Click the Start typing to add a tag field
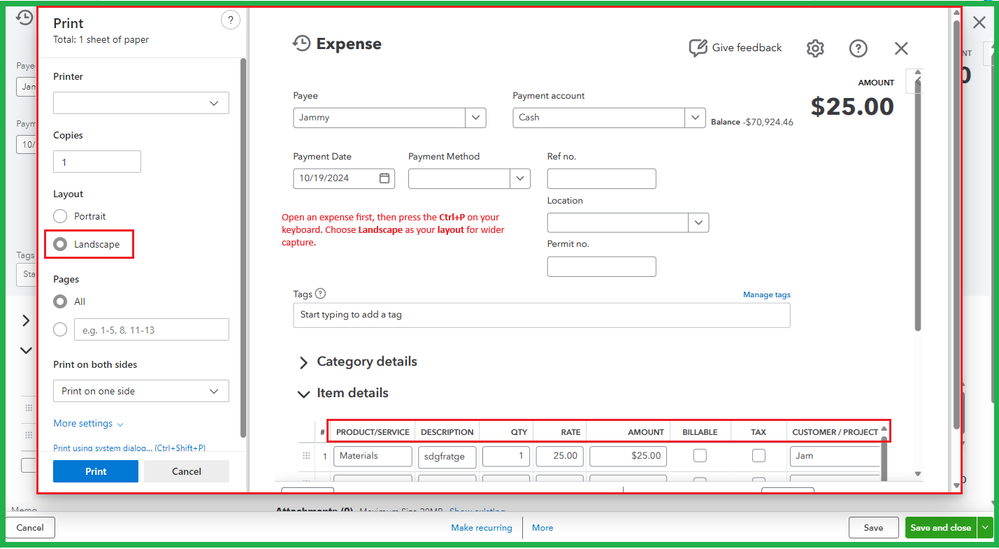The height and width of the screenshot is (549, 999). click(542, 315)
